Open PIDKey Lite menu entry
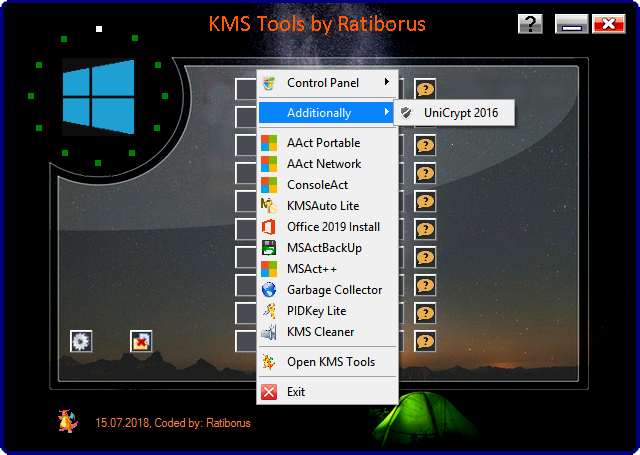 (x=316, y=311)
